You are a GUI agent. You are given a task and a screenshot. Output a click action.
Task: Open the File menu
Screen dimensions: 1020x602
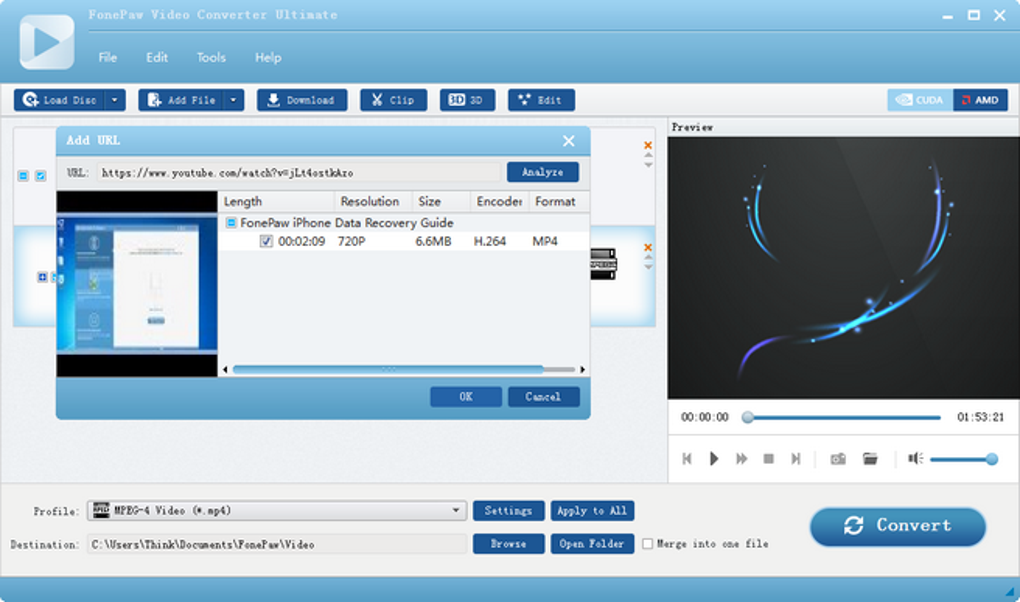tap(107, 57)
